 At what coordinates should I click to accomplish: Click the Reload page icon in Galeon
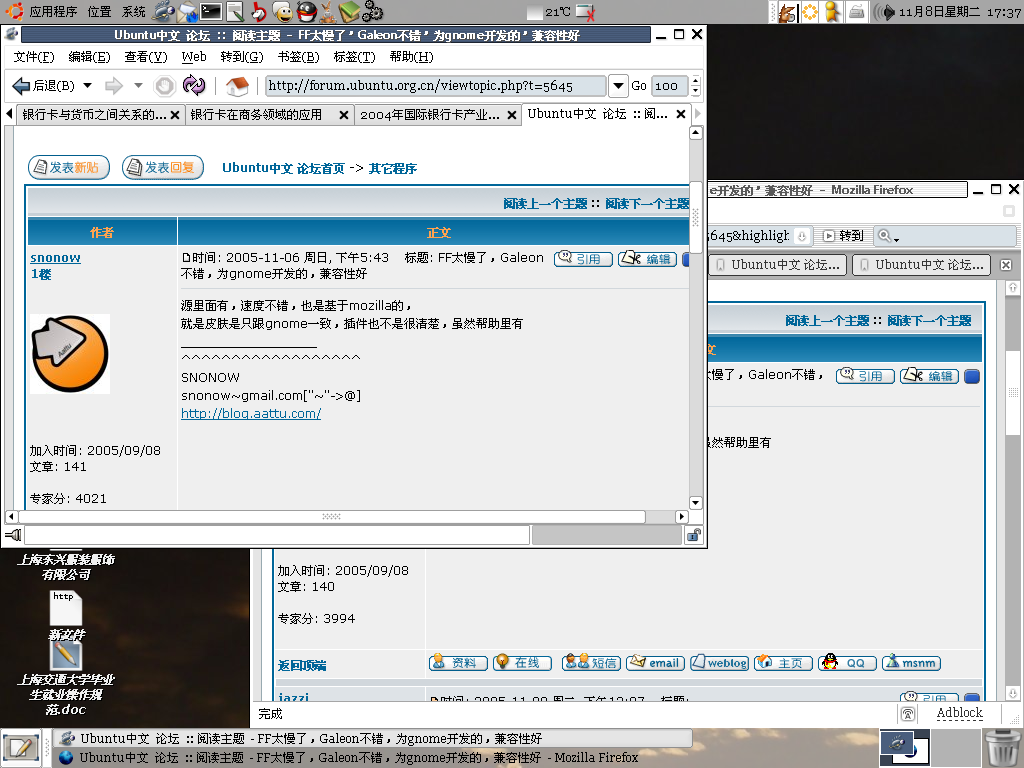194,86
